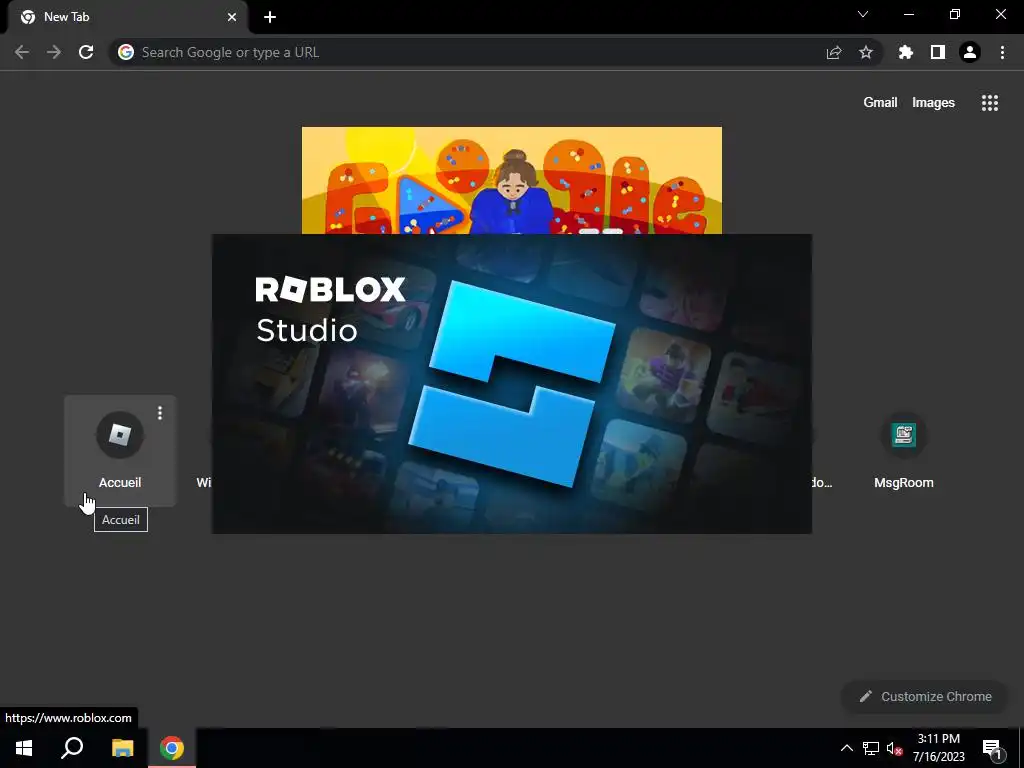Open the MsgRoom shortcut
Image resolution: width=1024 pixels, height=768 pixels.
click(904, 451)
